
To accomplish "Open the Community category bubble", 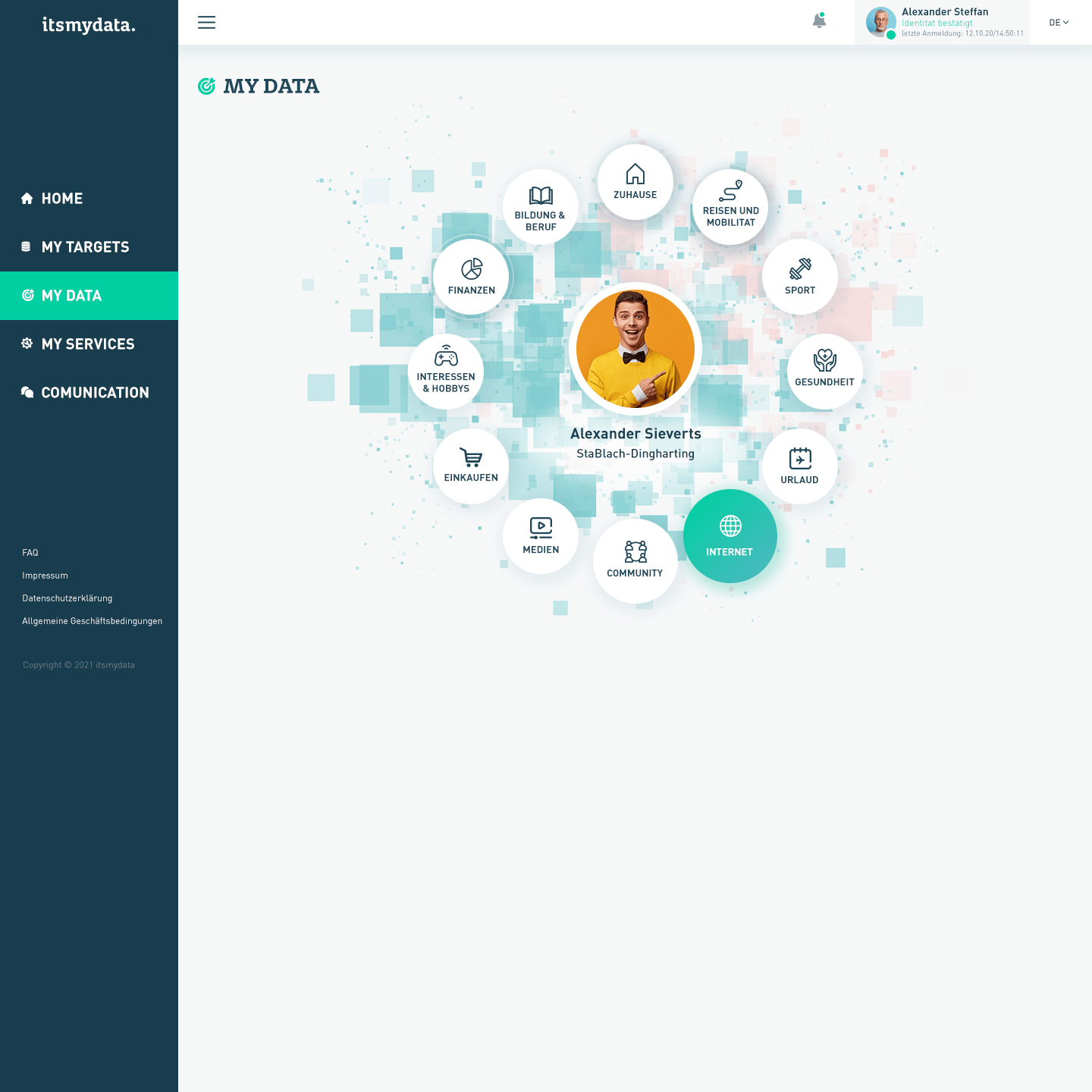I will 635,560.
